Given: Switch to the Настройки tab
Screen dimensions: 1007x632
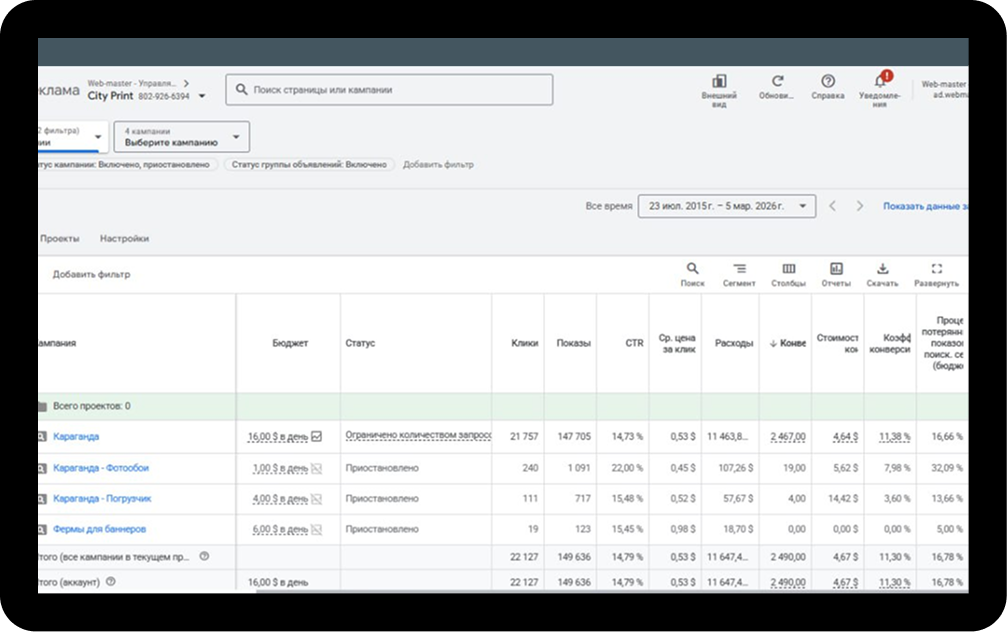Looking at the screenshot, I should click(124, 239).
